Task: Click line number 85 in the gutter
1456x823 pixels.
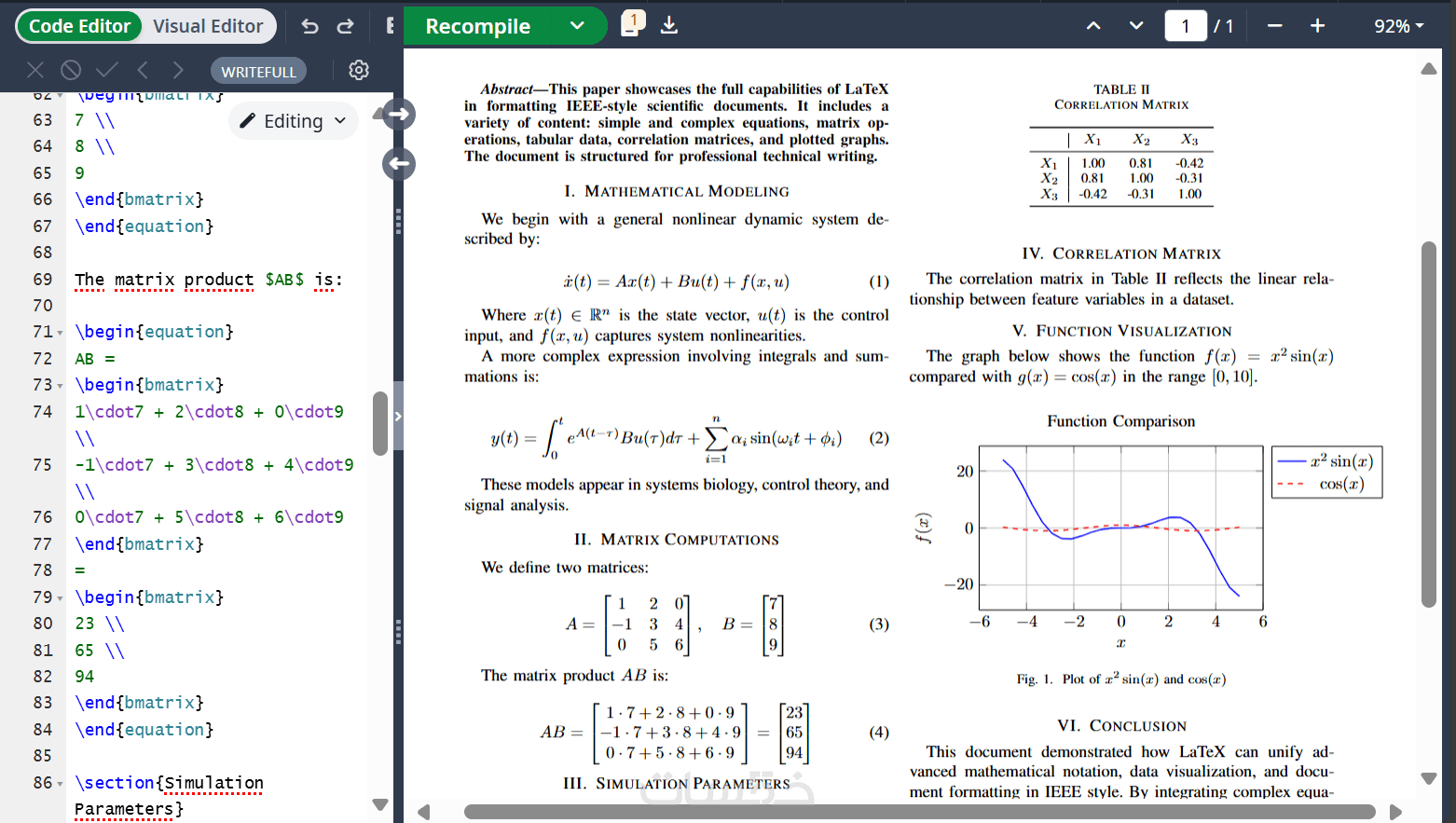Action: coord(43,756)
